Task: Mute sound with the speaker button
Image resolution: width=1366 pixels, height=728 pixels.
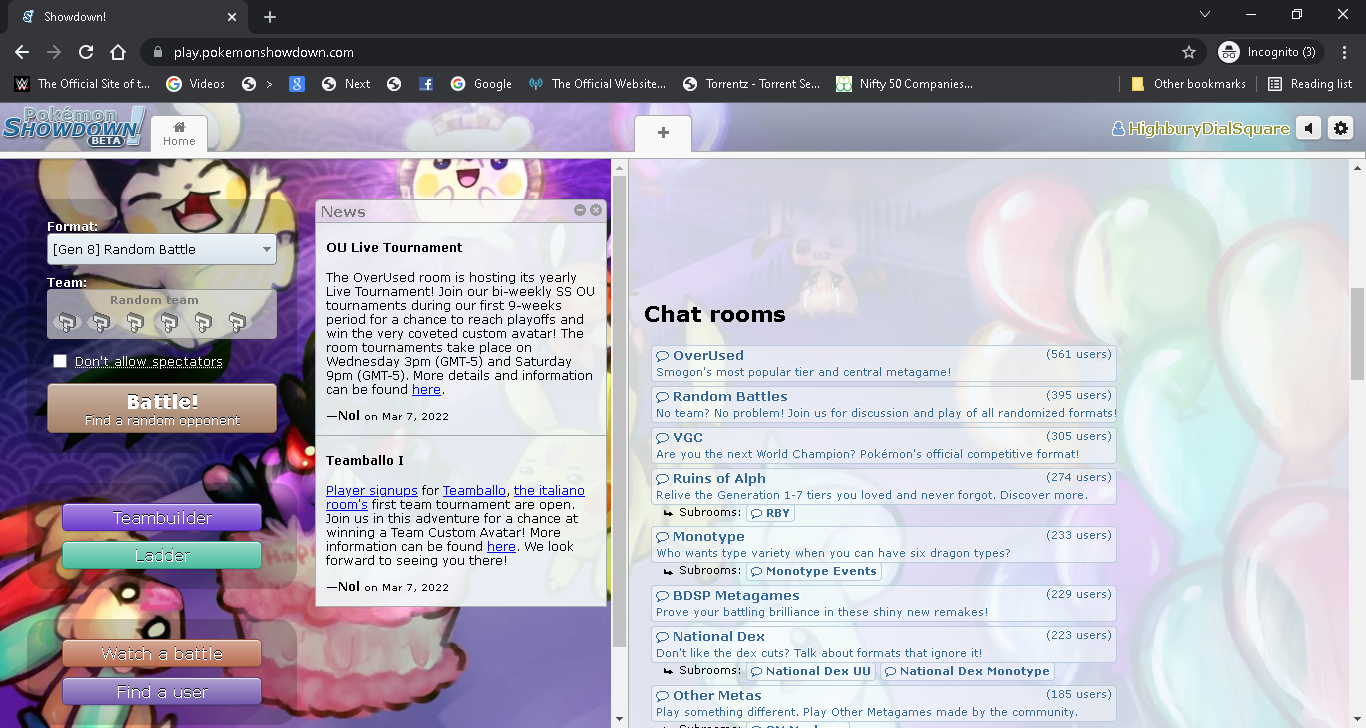Action: [x=1308, y=128]
